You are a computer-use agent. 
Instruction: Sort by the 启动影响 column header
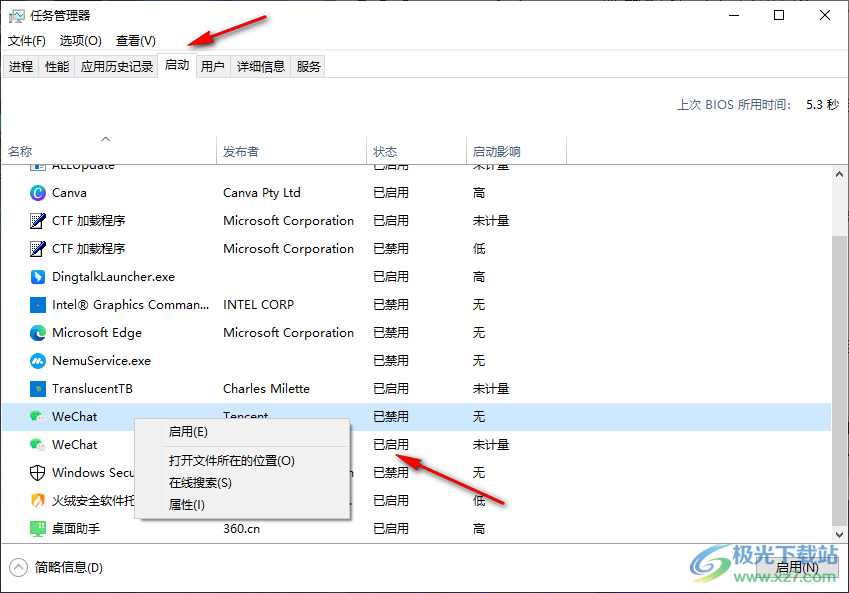point(517,149)
